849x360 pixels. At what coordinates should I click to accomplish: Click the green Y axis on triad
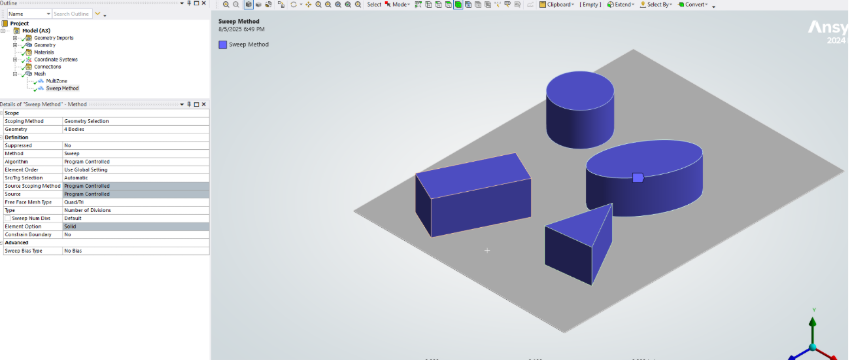(813, 328)
